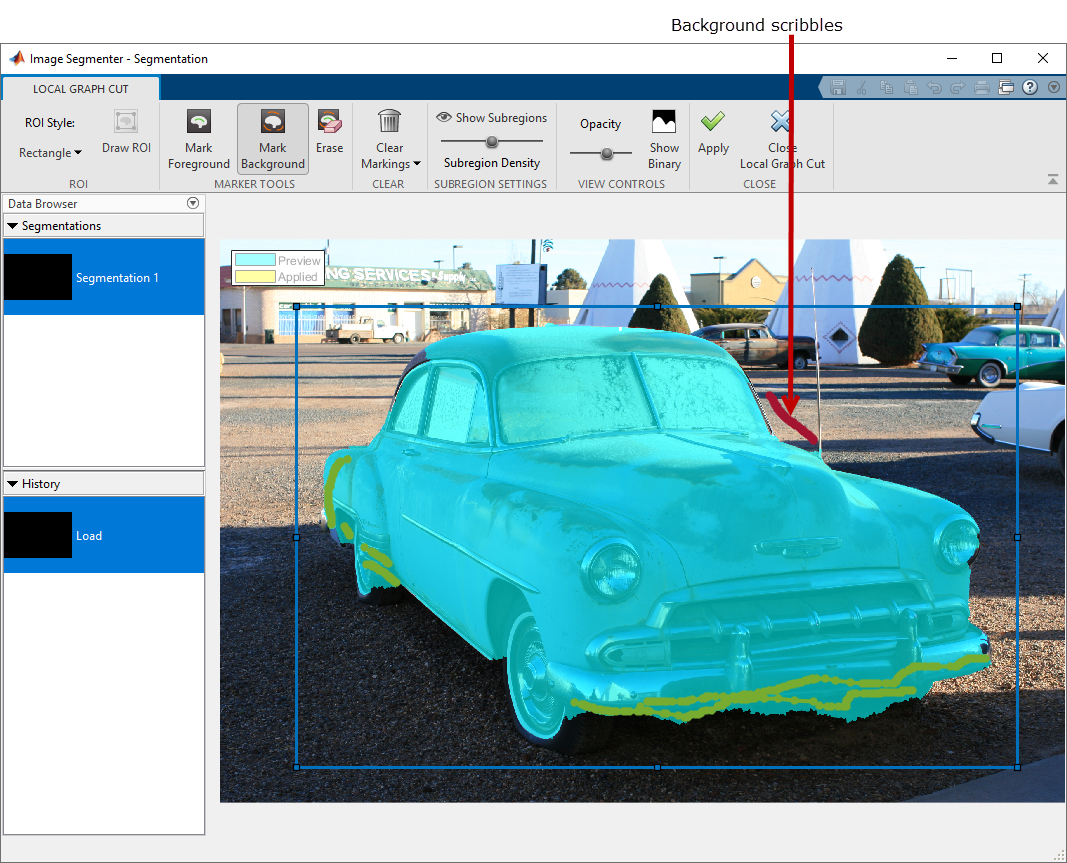
Task: Open the Data Browser panel options menu
Action: [193, 203]
